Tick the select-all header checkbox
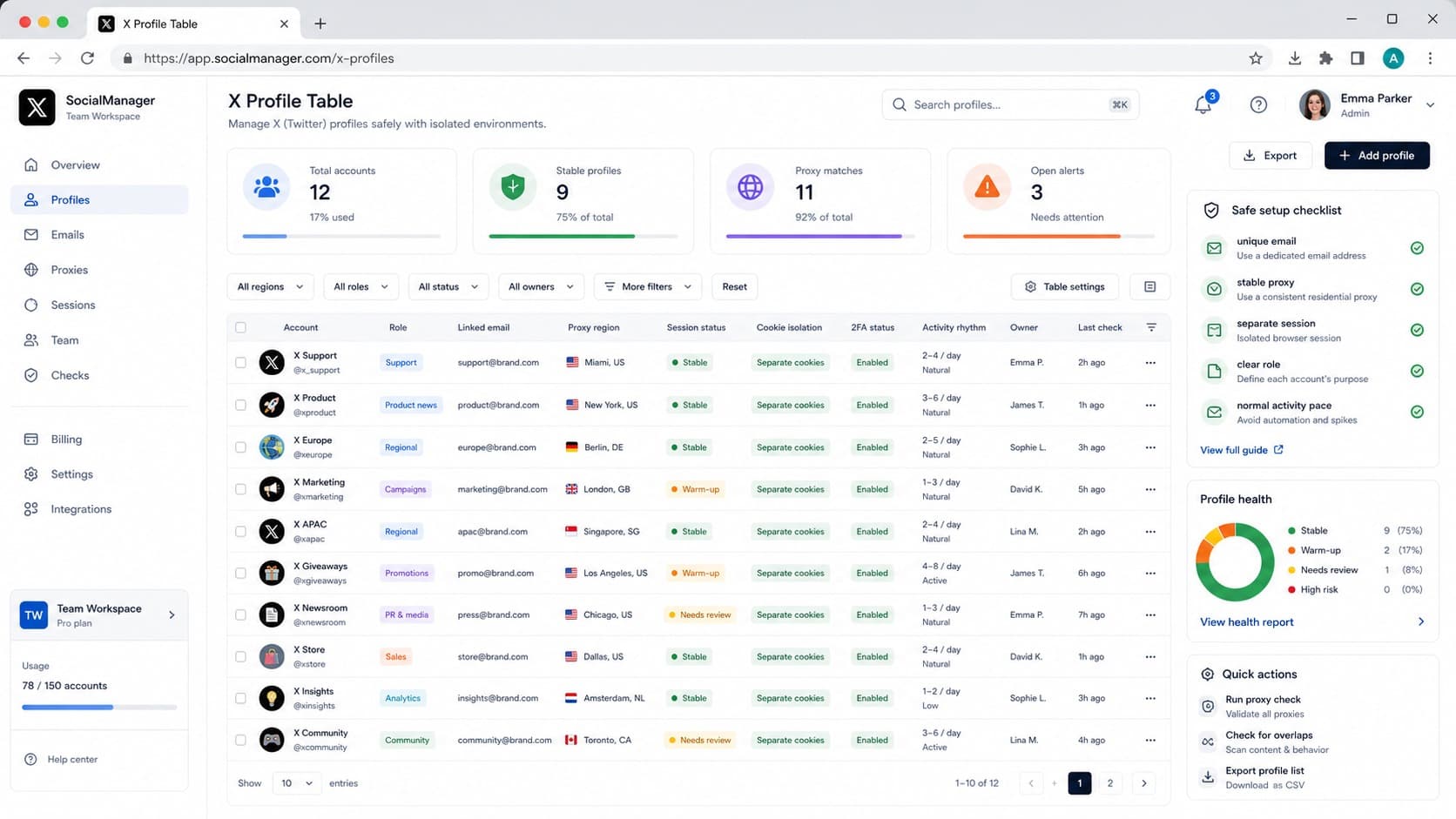 240,327
